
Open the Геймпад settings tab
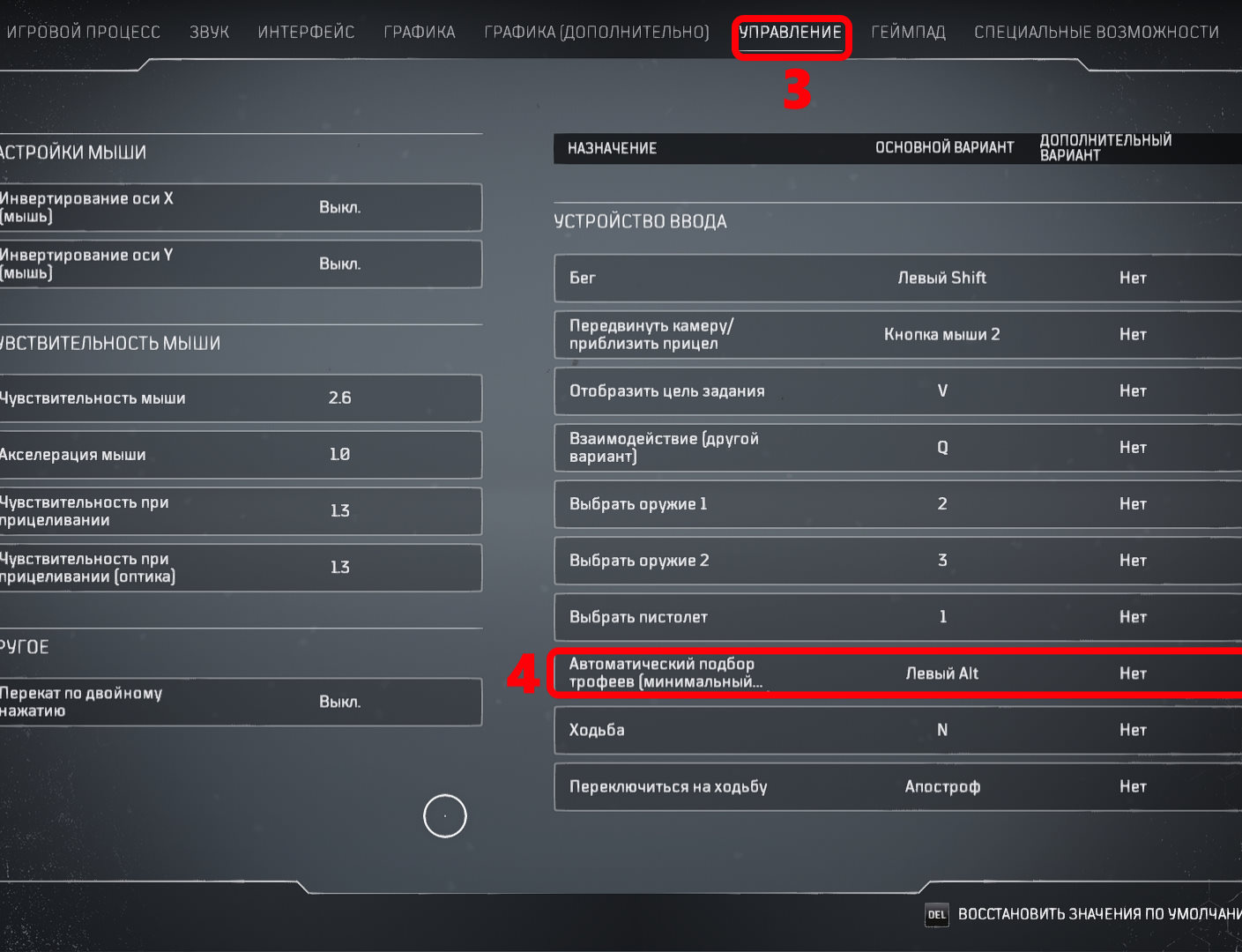pos(908,32)
